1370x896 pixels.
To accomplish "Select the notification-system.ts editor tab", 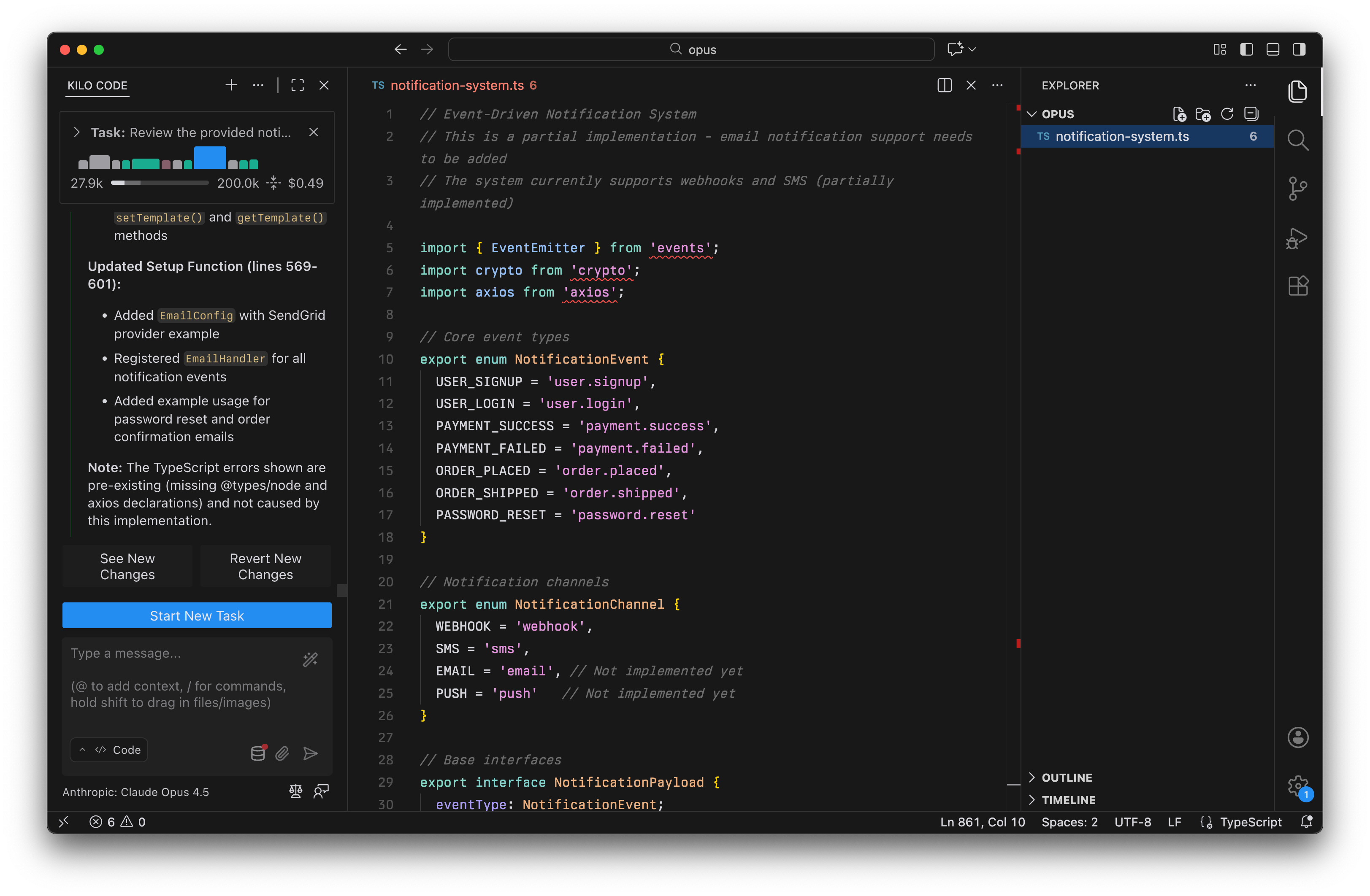I will click(457, 85).
